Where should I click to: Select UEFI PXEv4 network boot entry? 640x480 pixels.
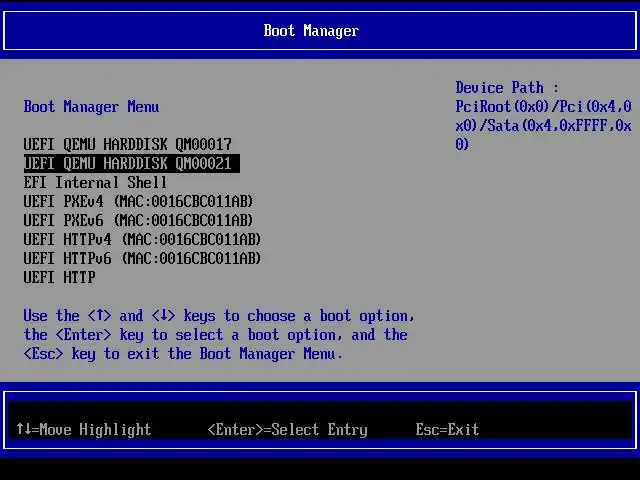(138, 201)
